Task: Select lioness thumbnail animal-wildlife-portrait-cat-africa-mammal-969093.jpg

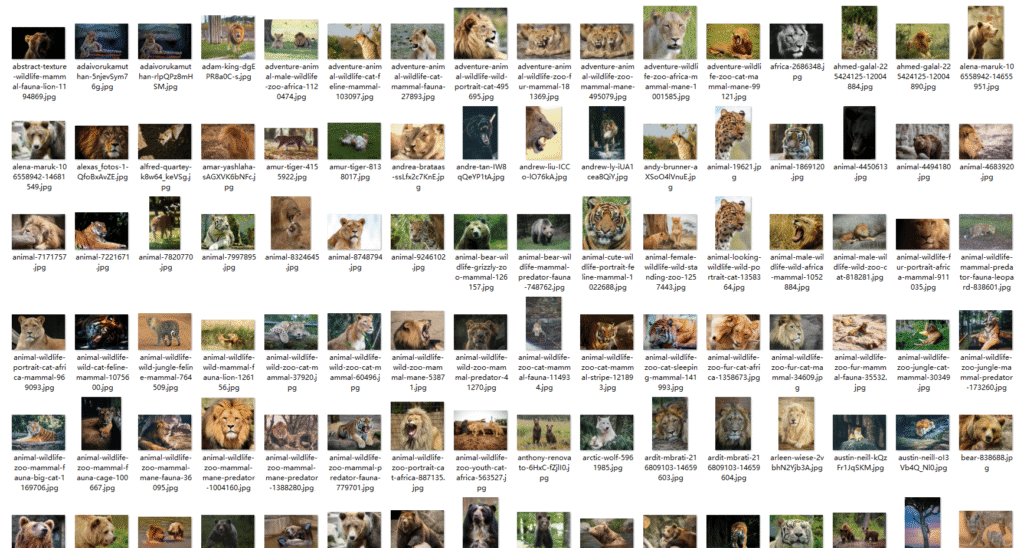Action: (39, 332)
